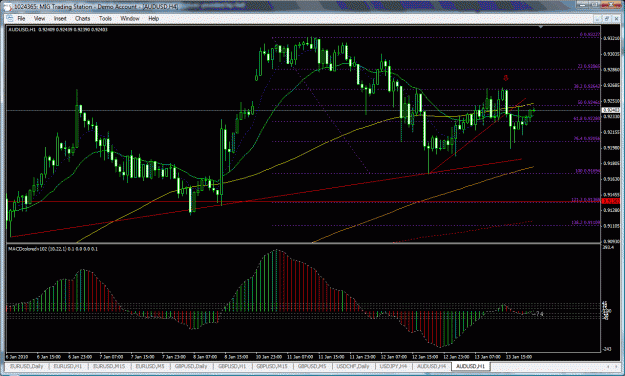Switch to the EURUSD,M5 chart tab
The height and width of the screenshot is (376, 625).
click(150, 366)
